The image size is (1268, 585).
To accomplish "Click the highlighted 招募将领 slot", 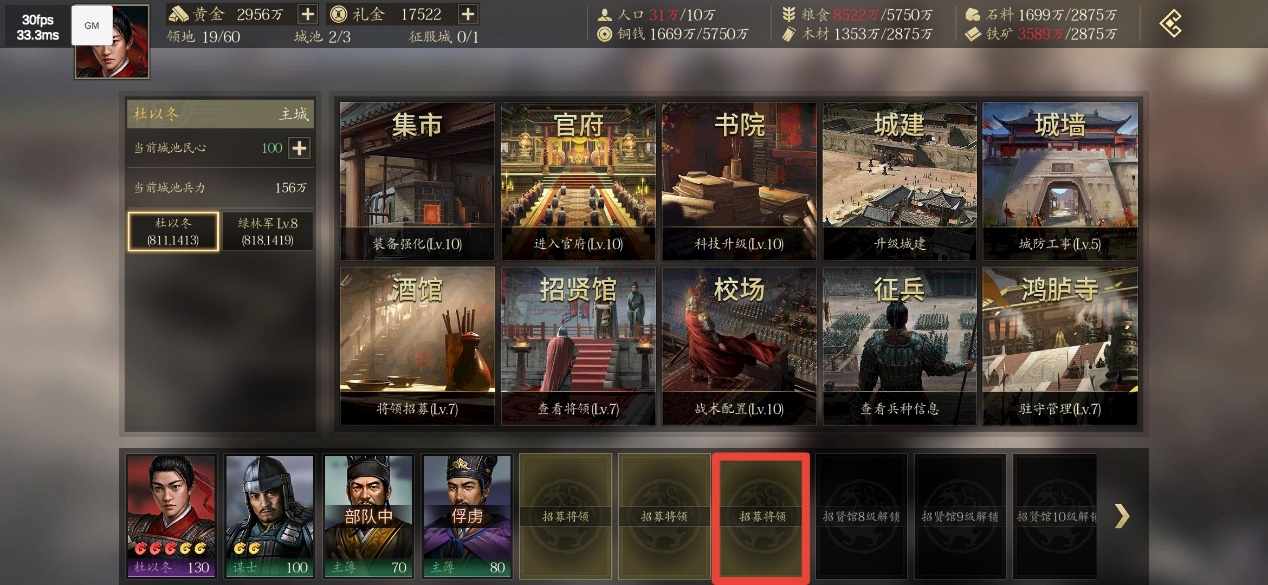I will 761,516.
